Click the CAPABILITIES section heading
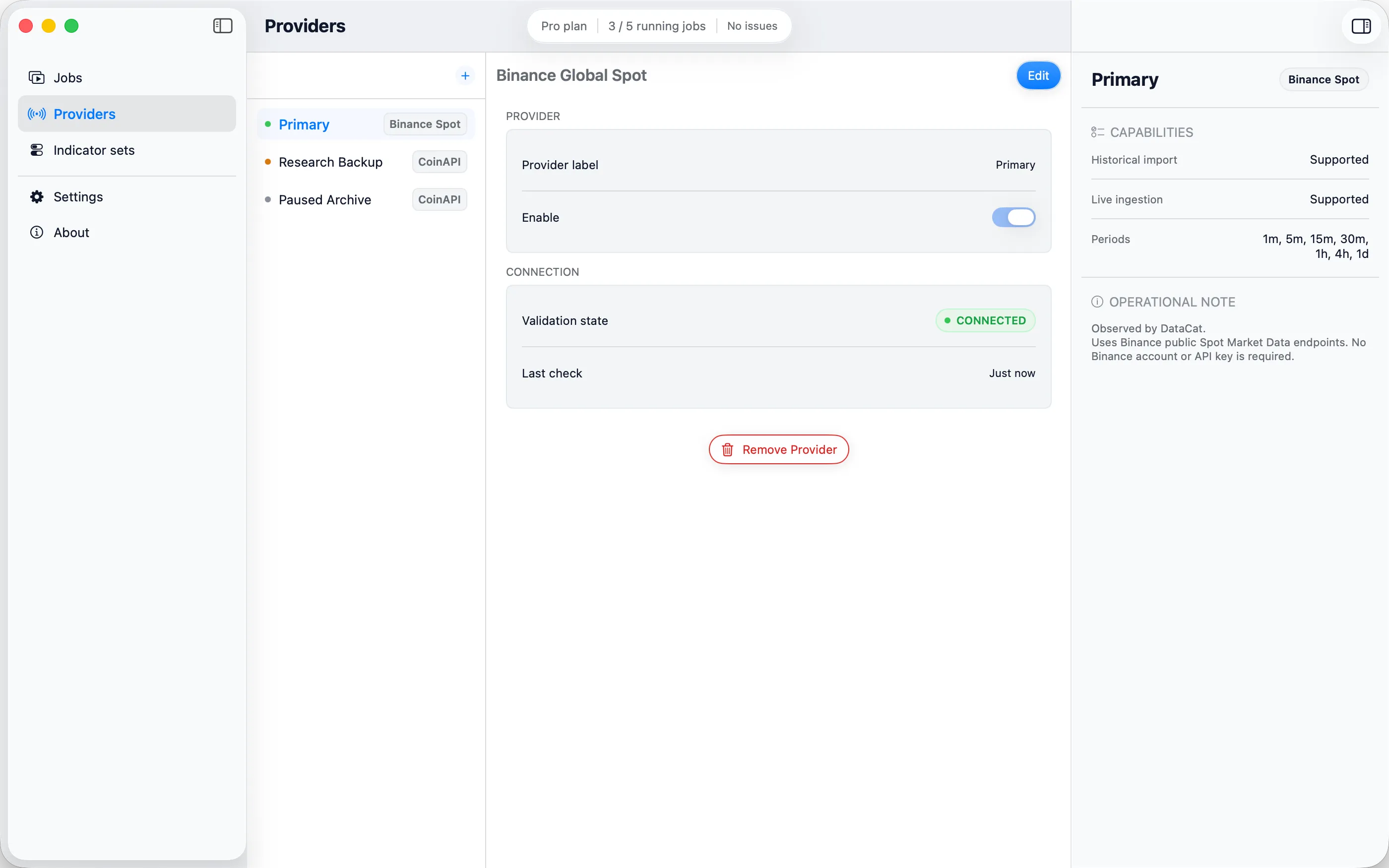This screenshot has width=1389, height=868. tap(1151, 132)
